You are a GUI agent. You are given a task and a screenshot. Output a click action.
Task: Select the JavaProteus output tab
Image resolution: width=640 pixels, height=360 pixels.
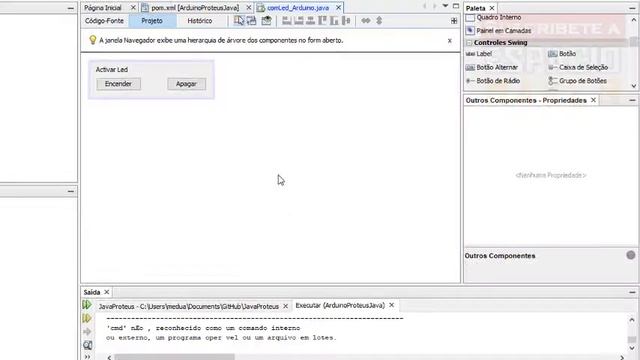(x=189, y=306)
